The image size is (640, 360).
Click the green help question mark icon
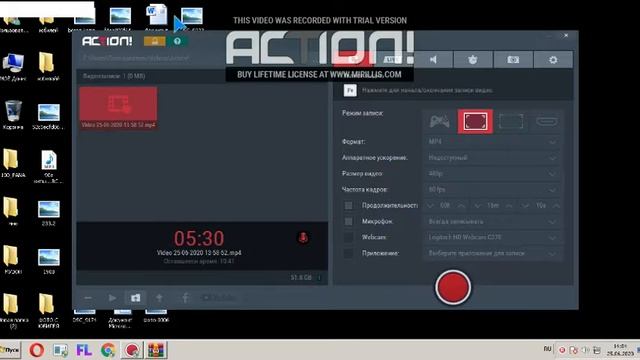(177, 41)
